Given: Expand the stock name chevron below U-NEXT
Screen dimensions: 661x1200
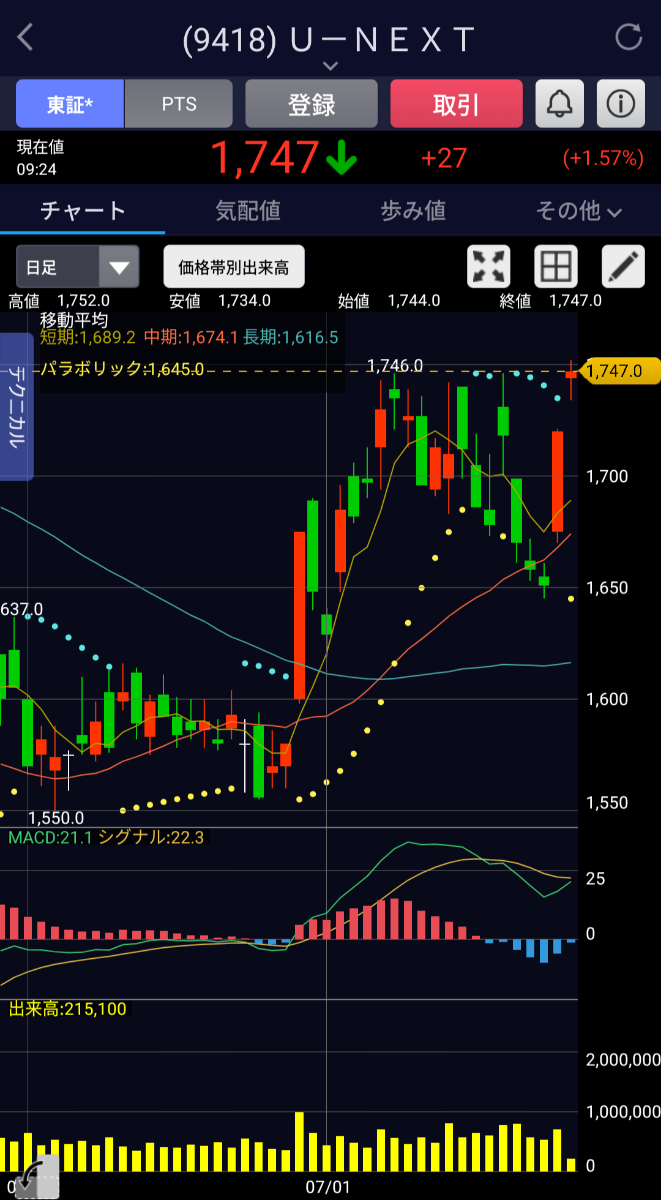Looking at the screenshot, I should click(x=331, y=66).
